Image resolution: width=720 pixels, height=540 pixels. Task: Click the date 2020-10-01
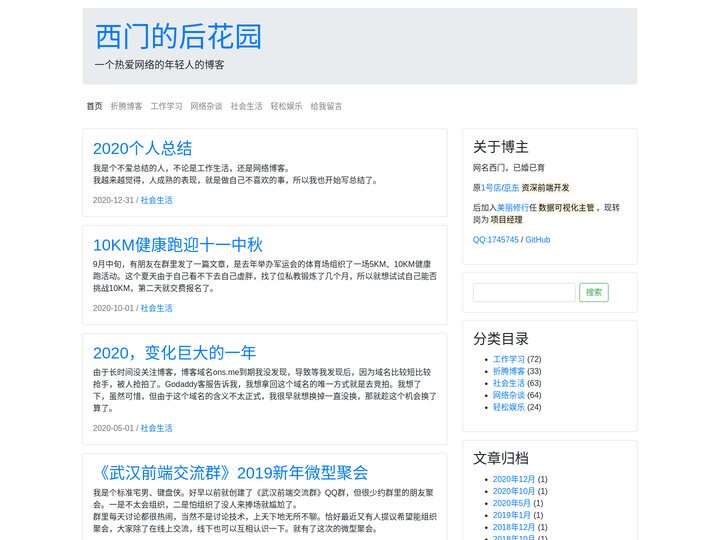tap(113, 308)
